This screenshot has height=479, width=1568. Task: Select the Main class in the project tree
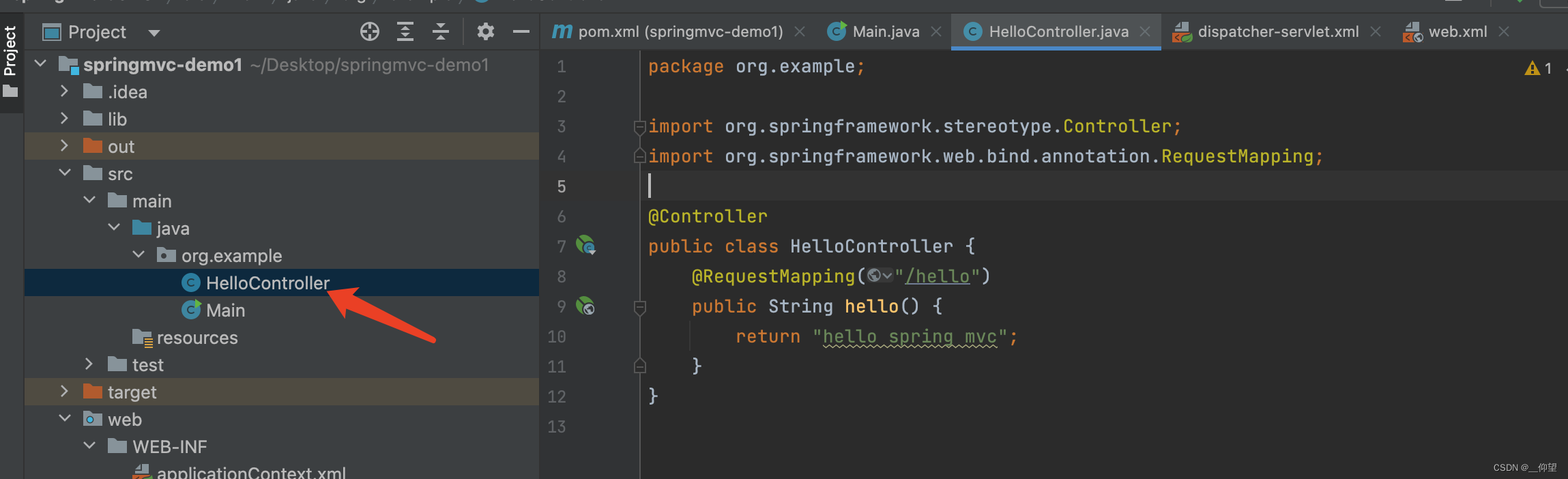(282, 310)
